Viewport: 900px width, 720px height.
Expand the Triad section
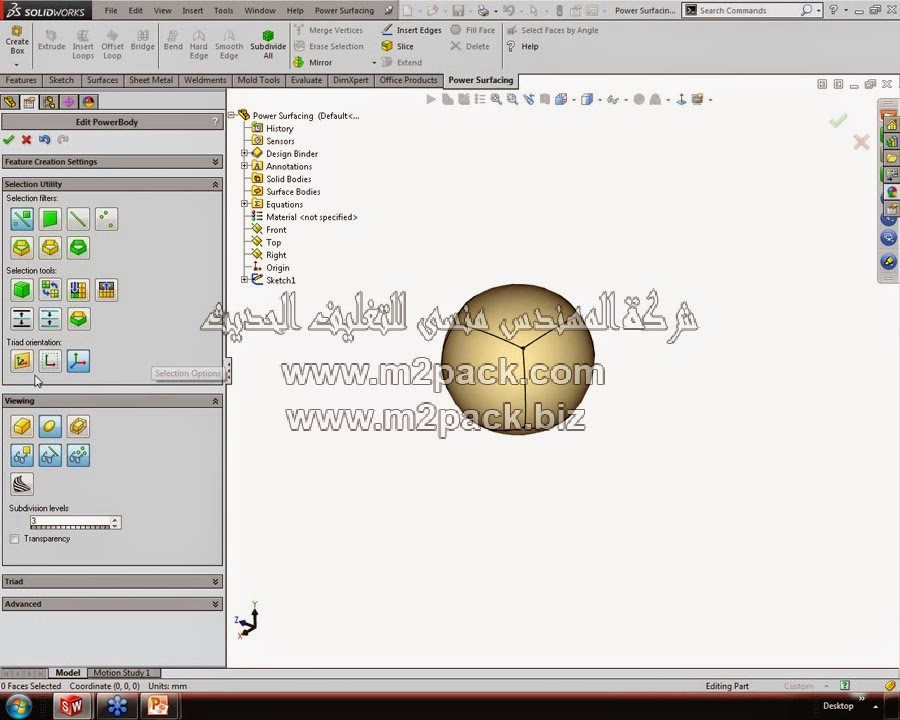pyautogui.click(x=215, y=582)
